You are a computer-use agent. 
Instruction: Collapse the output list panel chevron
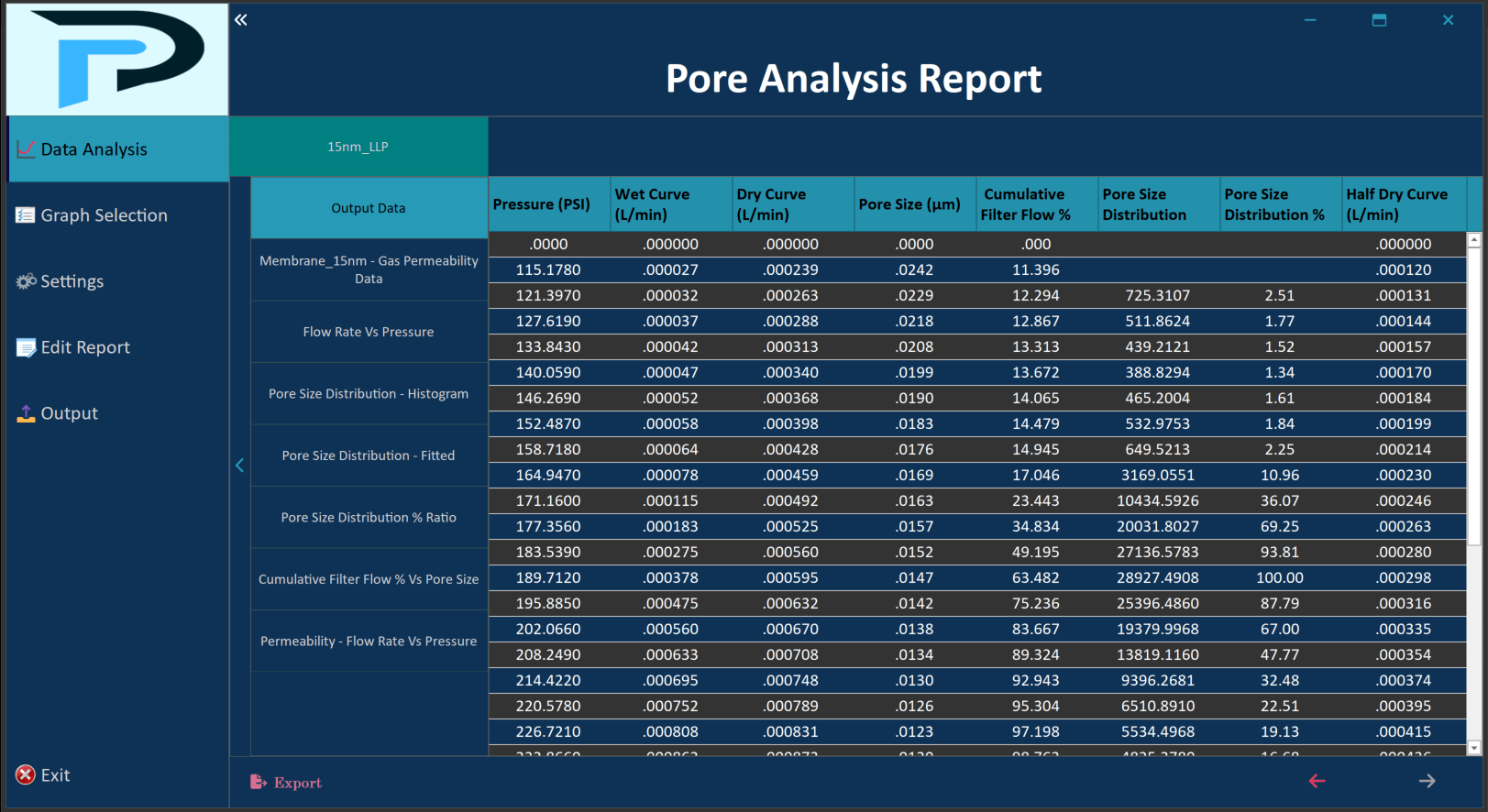239,466
